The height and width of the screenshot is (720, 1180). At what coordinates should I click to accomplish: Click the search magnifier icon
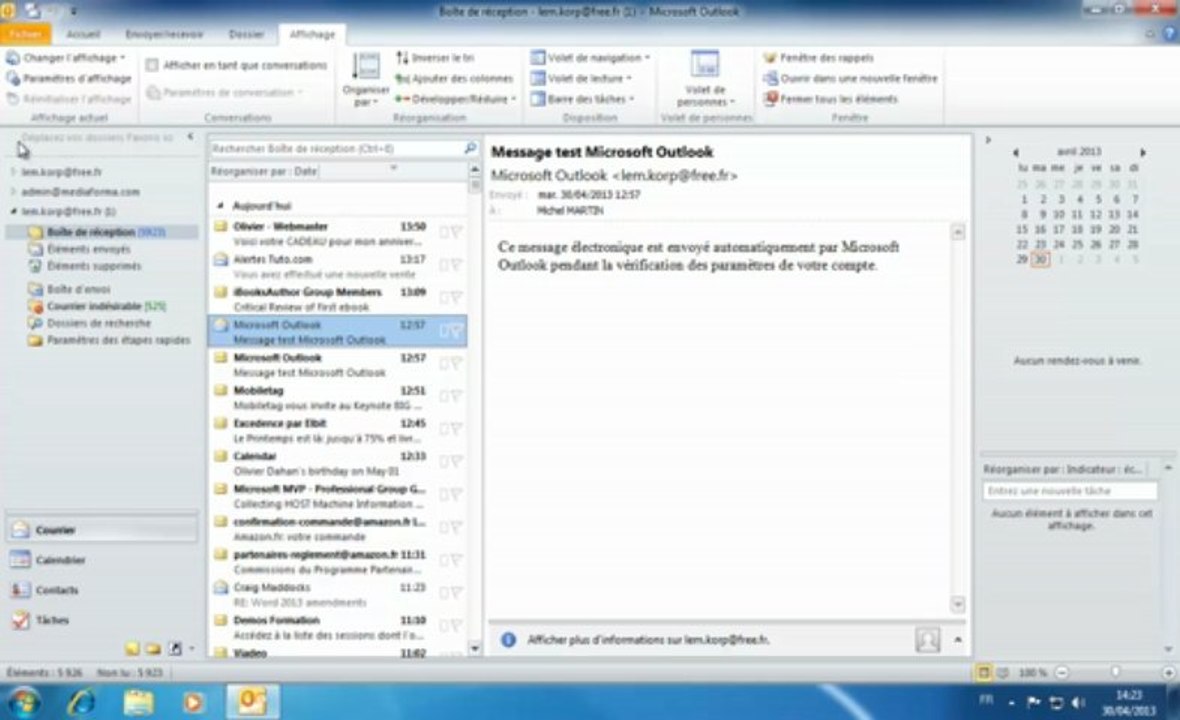pos(470,148)
